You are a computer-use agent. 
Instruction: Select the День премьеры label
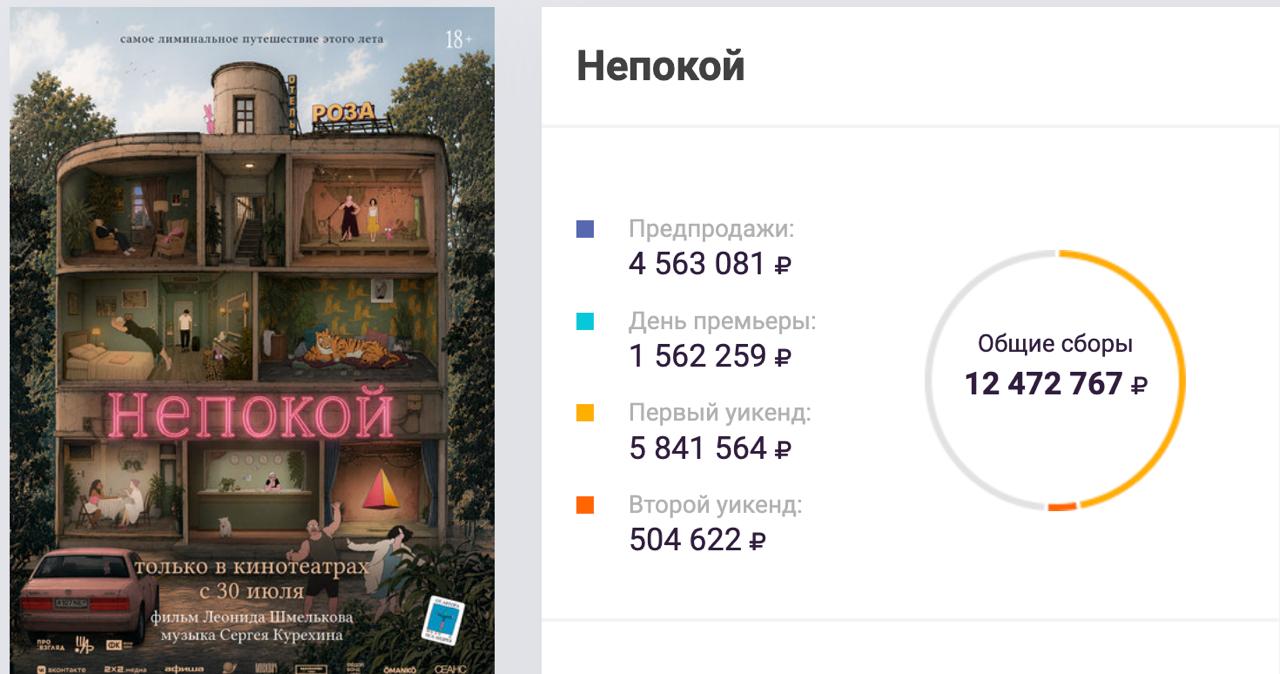722,321
